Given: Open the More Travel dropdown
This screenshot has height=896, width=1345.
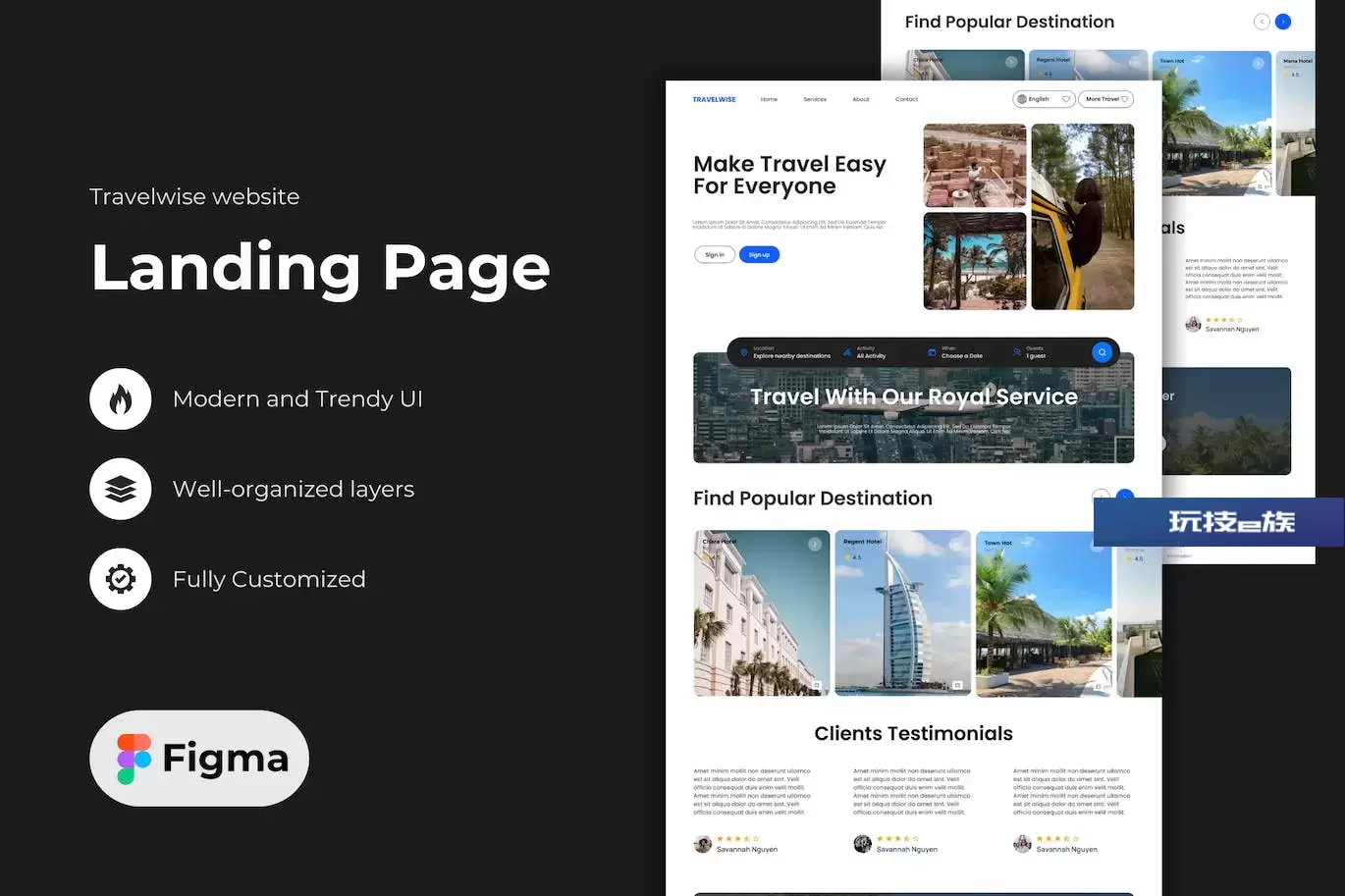Looking at the screenshot, I should click(x=1106, y=99).
